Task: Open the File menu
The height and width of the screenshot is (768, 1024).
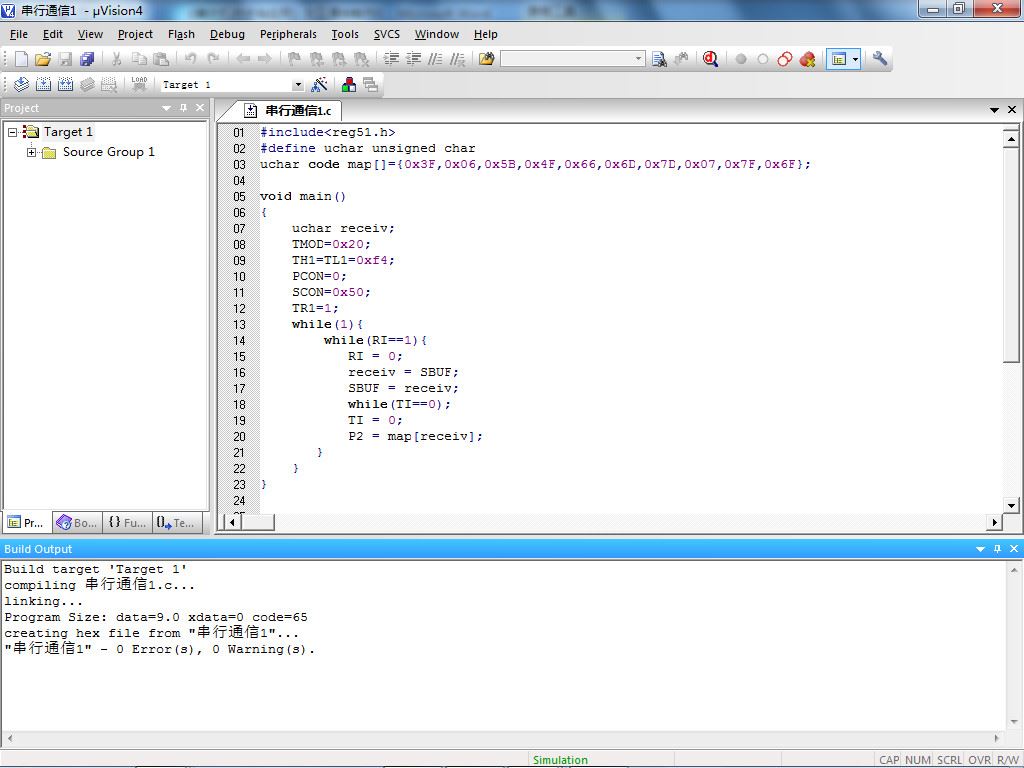Action: tap(19, 34)
